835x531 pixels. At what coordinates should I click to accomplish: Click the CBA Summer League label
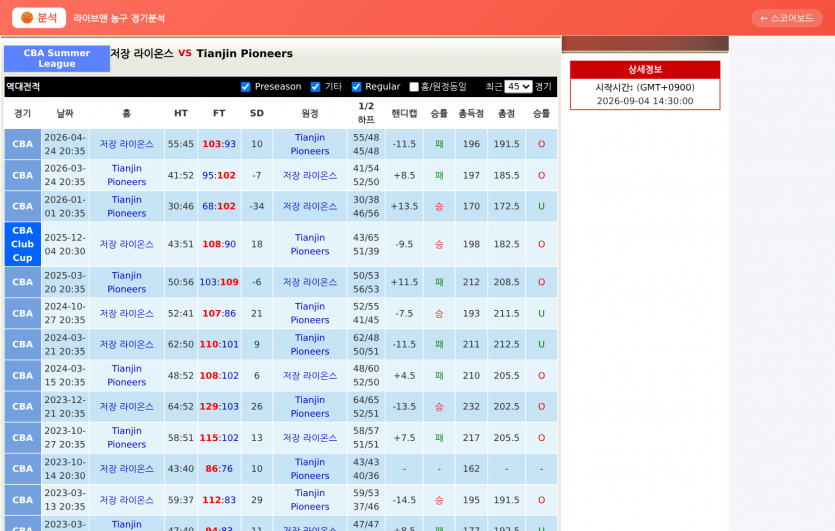pos(57,59)
